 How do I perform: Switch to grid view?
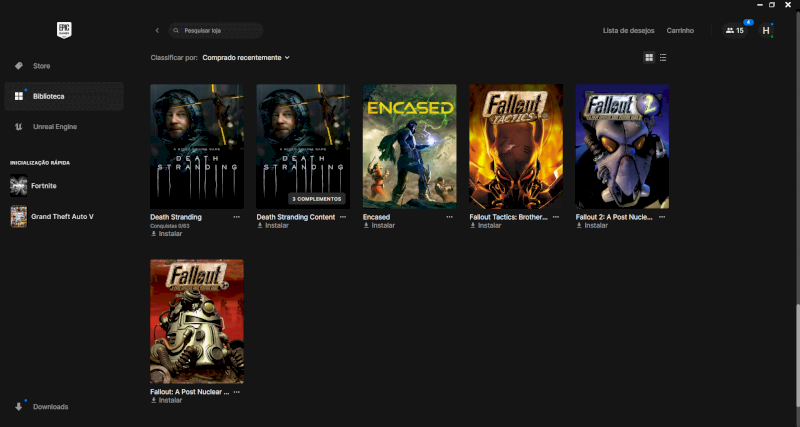click(x=649, y=58)
